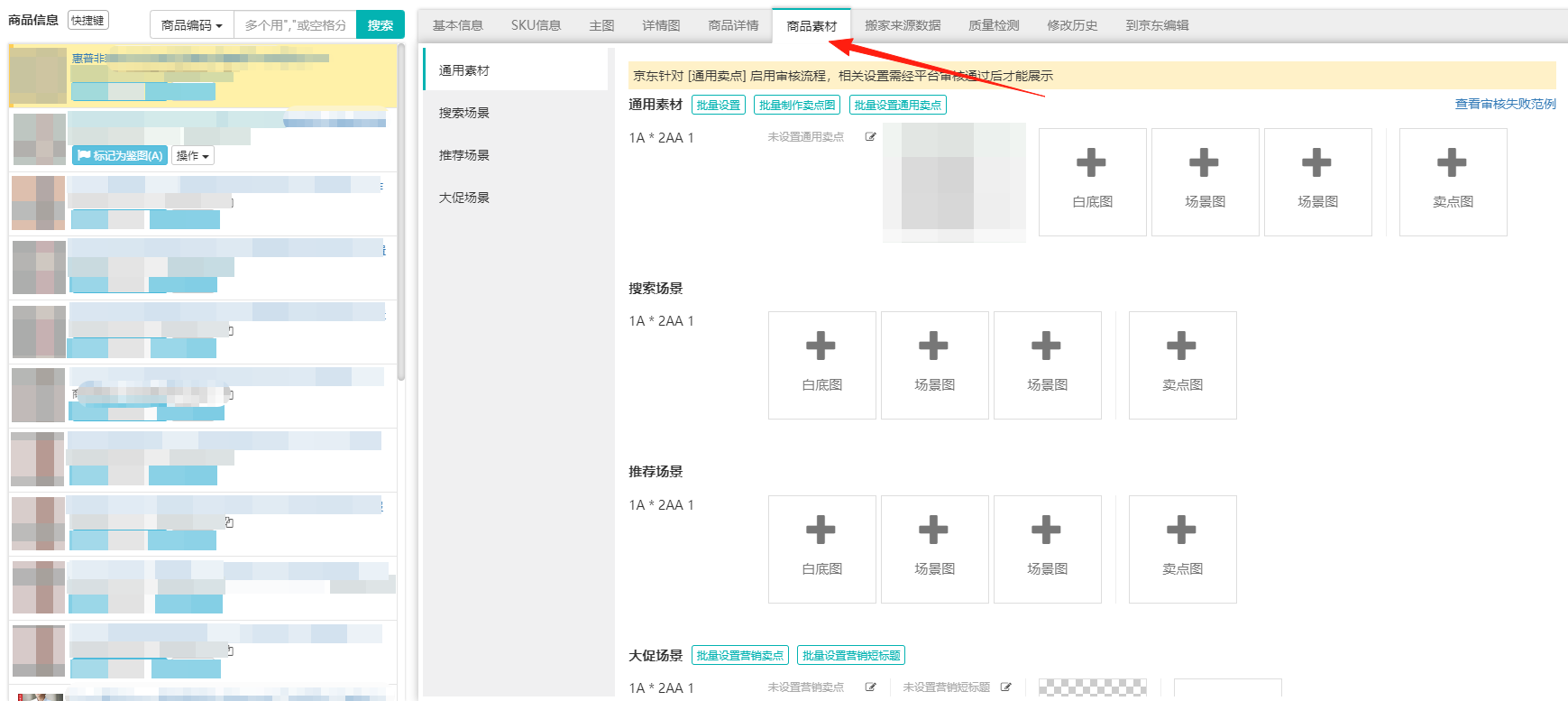Select 大促场景 in the left sidebar
The width and height of the screenshot is (1568, 701).
[464, 198]
